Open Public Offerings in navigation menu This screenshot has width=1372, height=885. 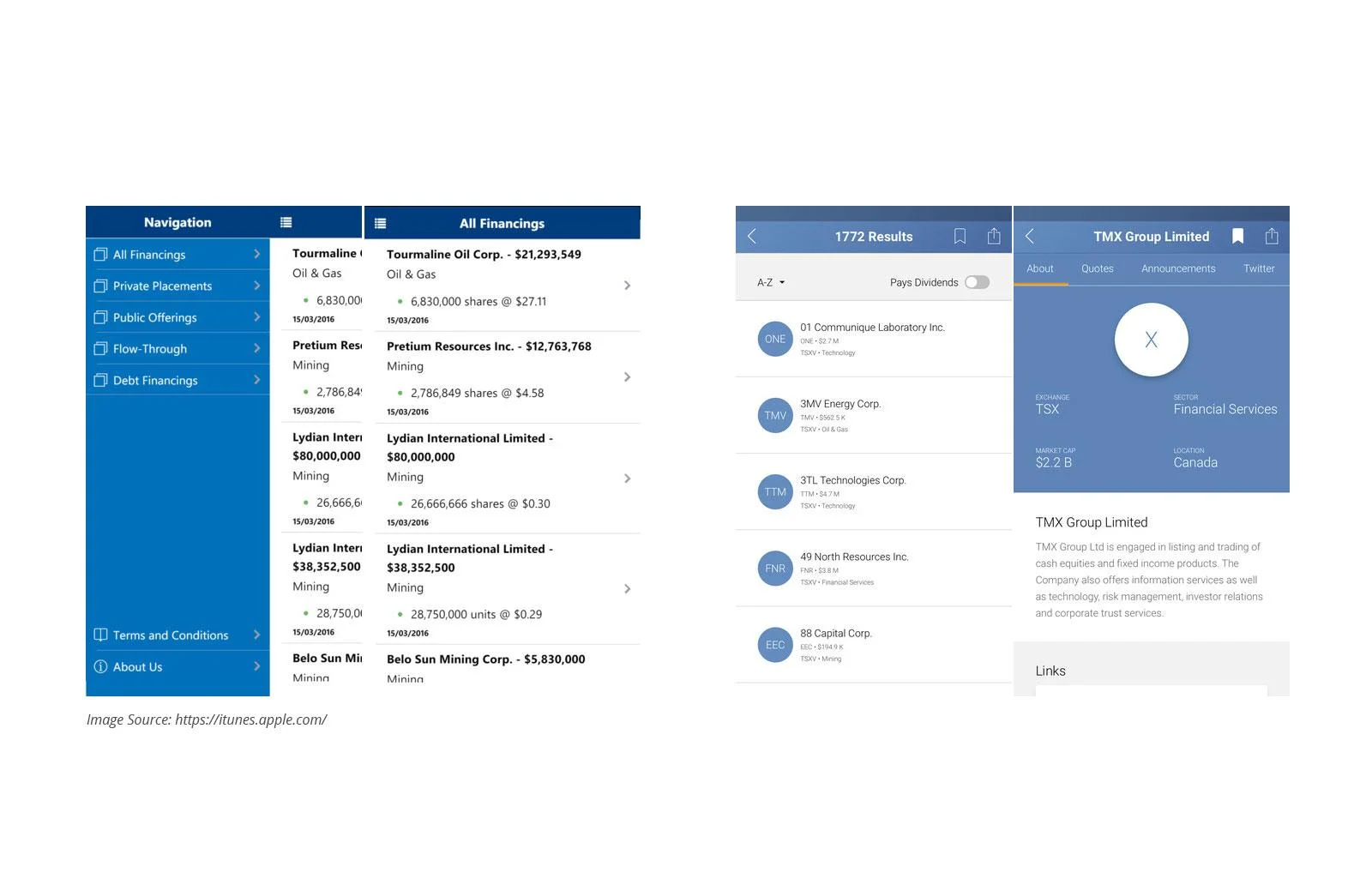pyautogui.click(x=178, y=317)
